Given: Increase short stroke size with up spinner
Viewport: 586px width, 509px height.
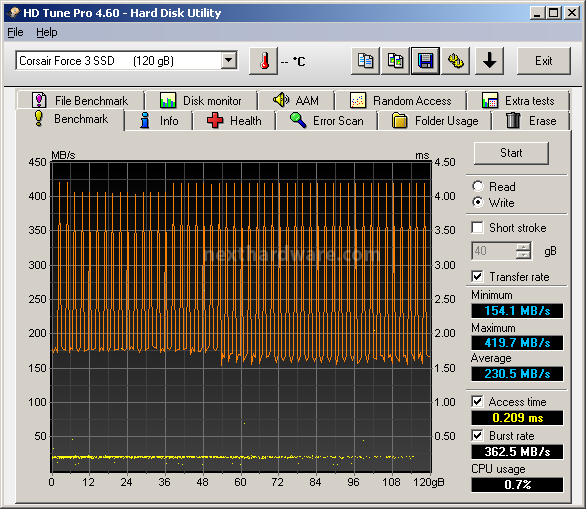Looking at the screenshot, I should pyautogui.click(x=523, y=247).
